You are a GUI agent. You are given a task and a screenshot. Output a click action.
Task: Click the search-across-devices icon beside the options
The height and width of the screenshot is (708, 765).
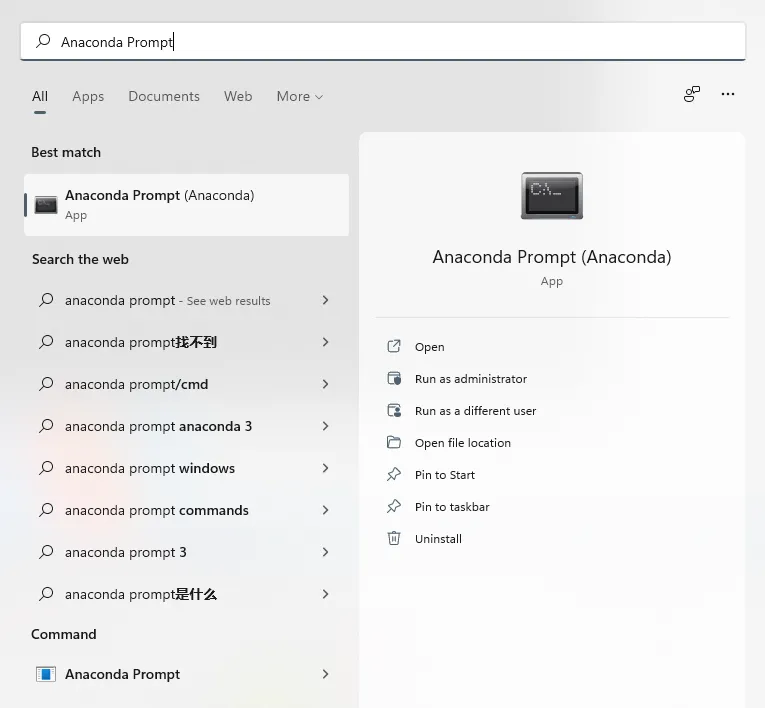(692, 94)
